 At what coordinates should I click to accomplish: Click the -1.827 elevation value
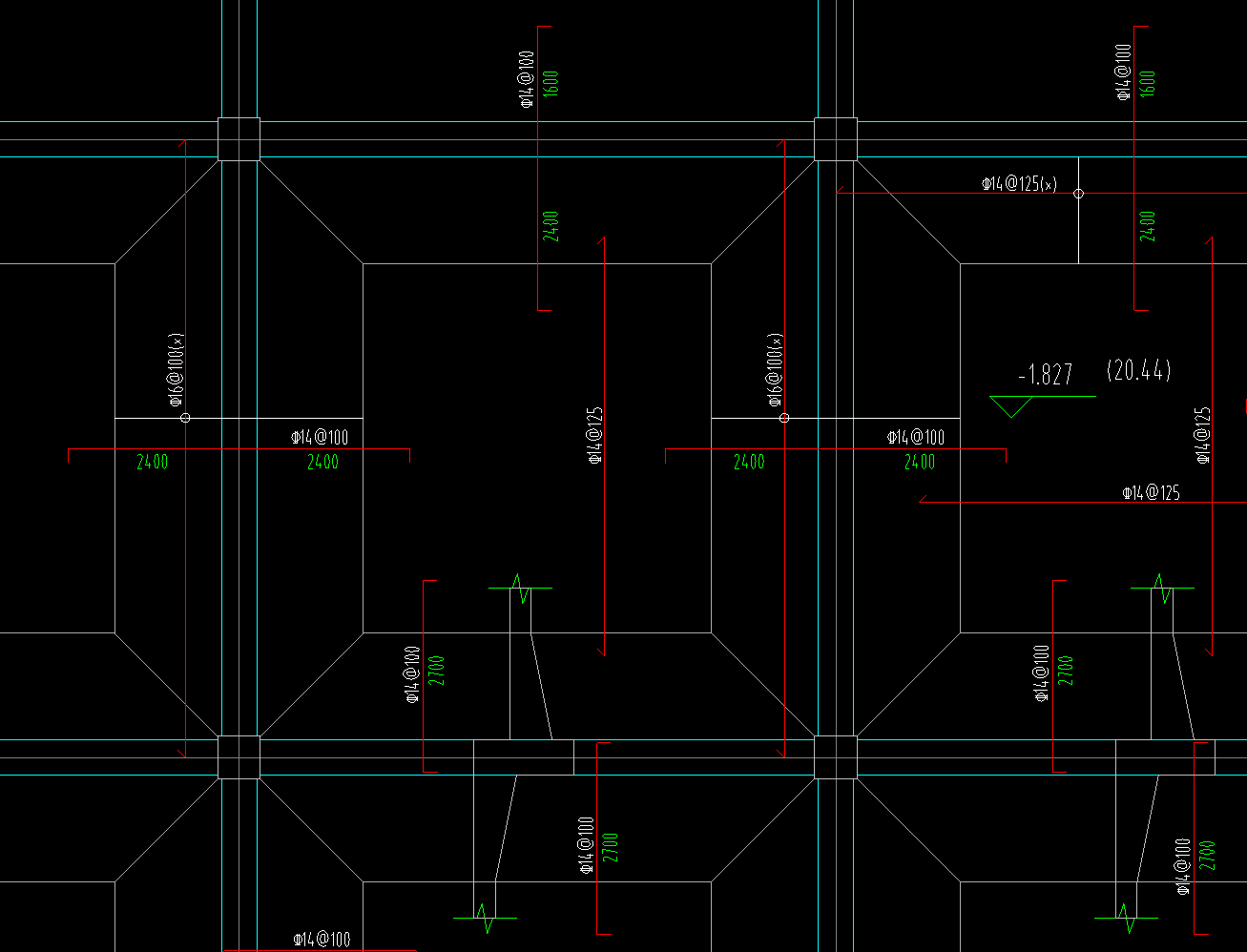pyautogui.click(x=1046, y=375)
